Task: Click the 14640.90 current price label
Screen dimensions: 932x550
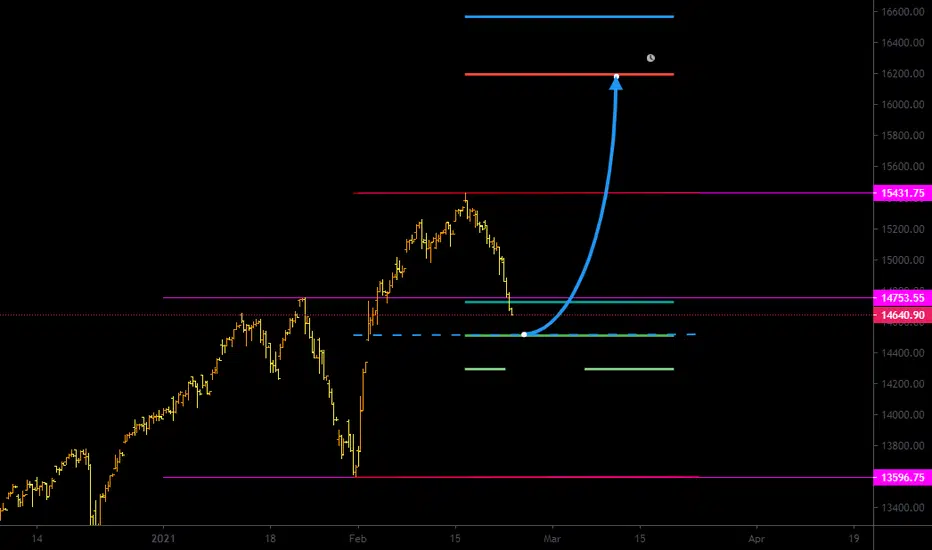Action: point(902,315)
